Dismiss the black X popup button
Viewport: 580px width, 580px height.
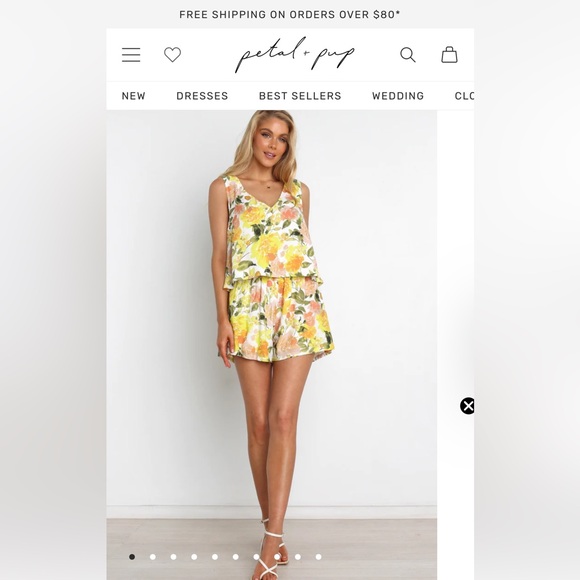point(467,406)
